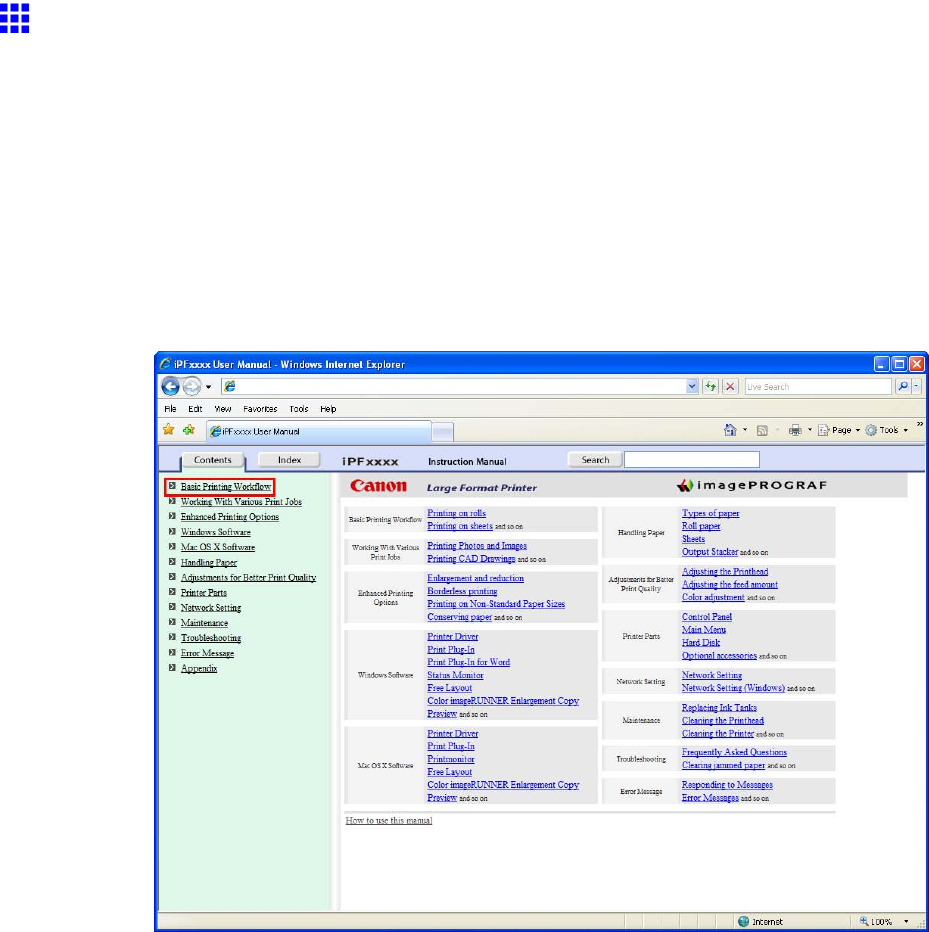929x932 pixels.
Task: Click the Live Search magnifier icon
Action: pos(903,386)
